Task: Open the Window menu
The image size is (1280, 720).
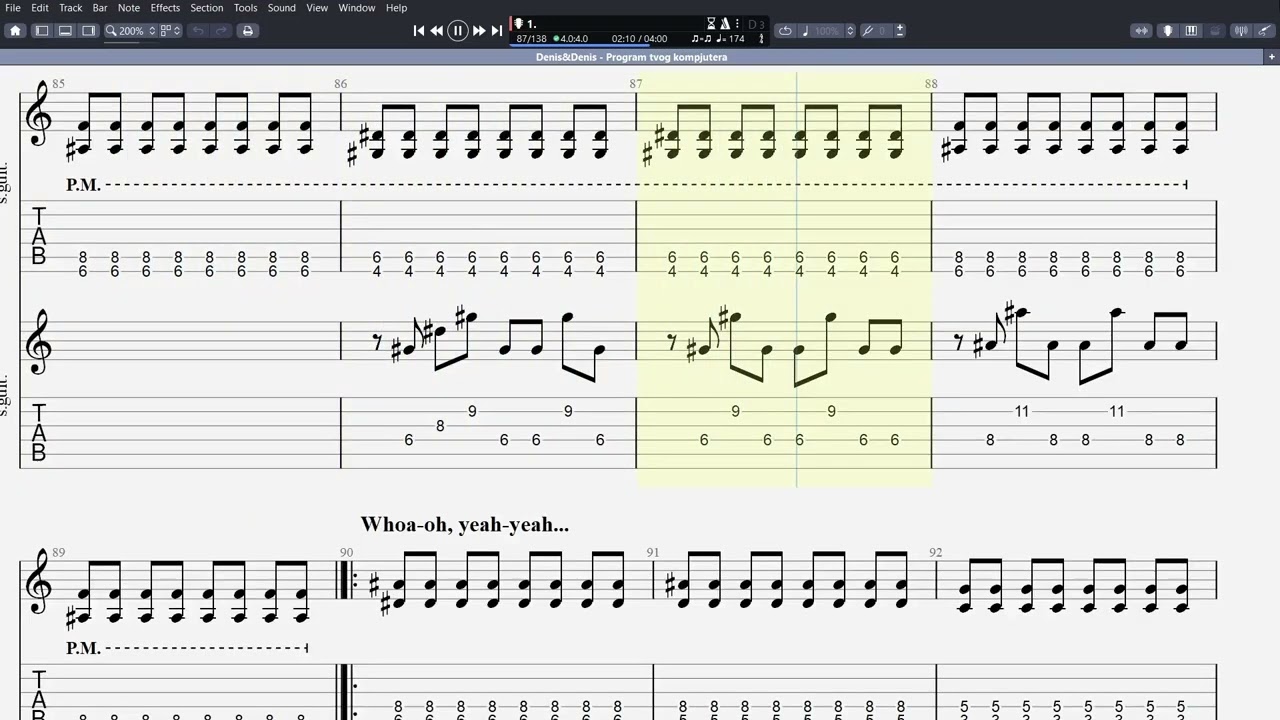Action: (357, 8)
